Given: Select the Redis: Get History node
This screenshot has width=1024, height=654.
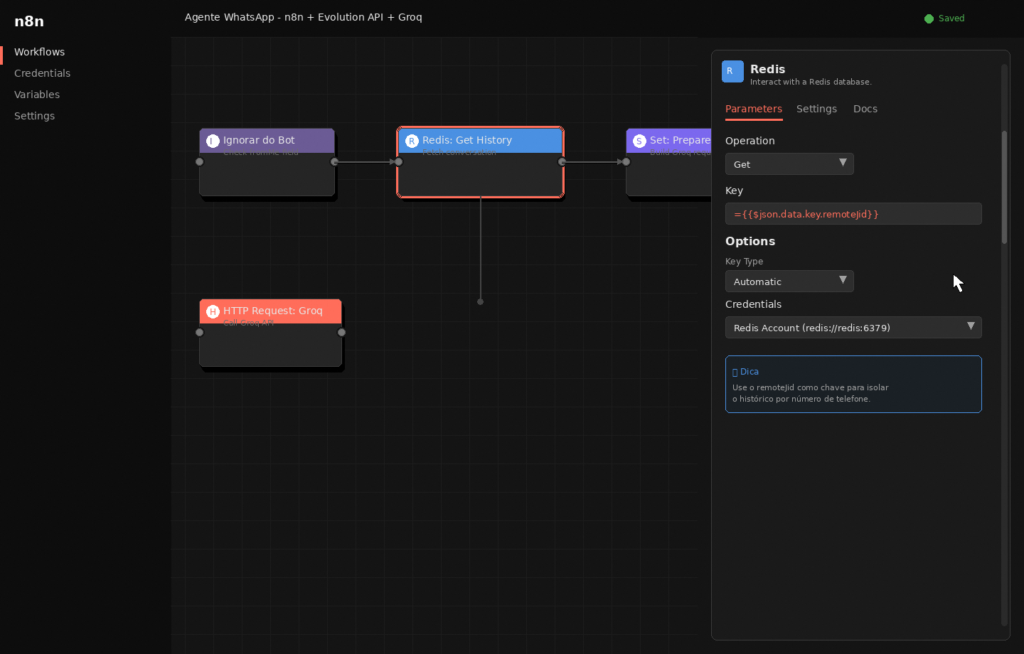Looking at the screenshot, I should [480, 162].
